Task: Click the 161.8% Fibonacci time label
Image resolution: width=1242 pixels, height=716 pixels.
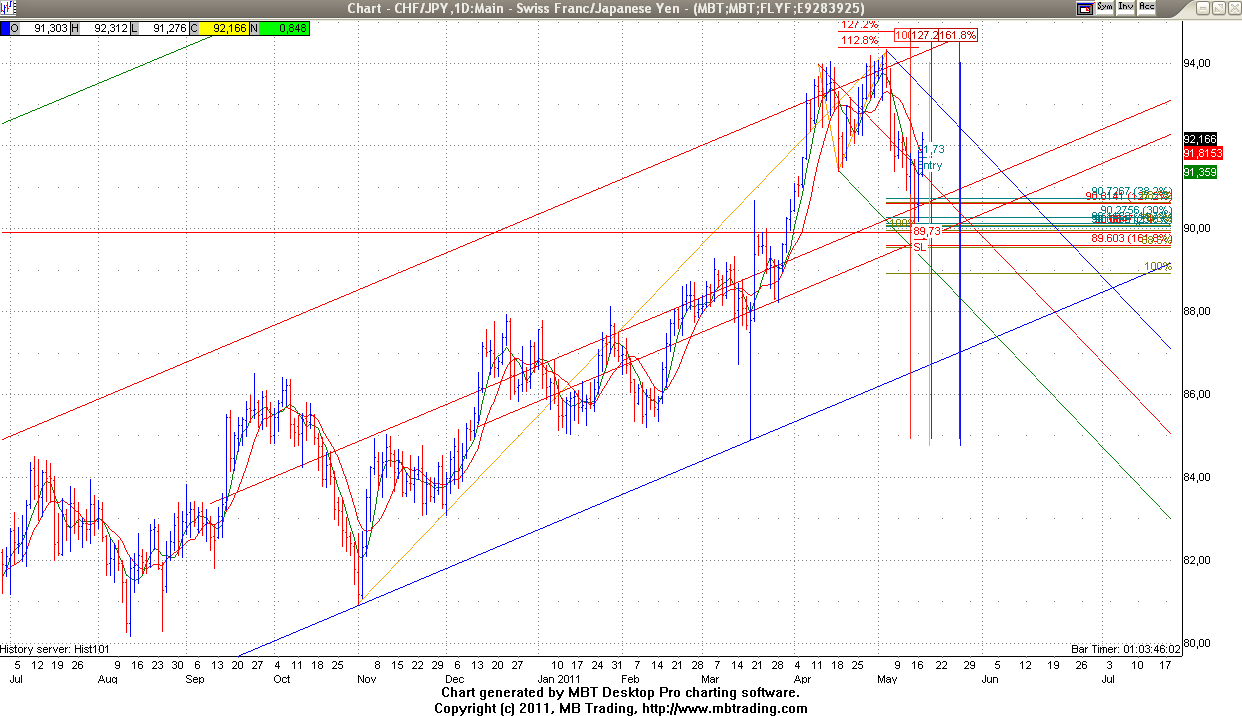Action: [x=958, y=35]
